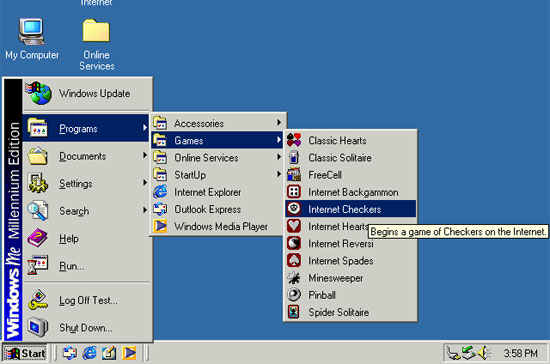Click the Pinball ball icon

294,295
